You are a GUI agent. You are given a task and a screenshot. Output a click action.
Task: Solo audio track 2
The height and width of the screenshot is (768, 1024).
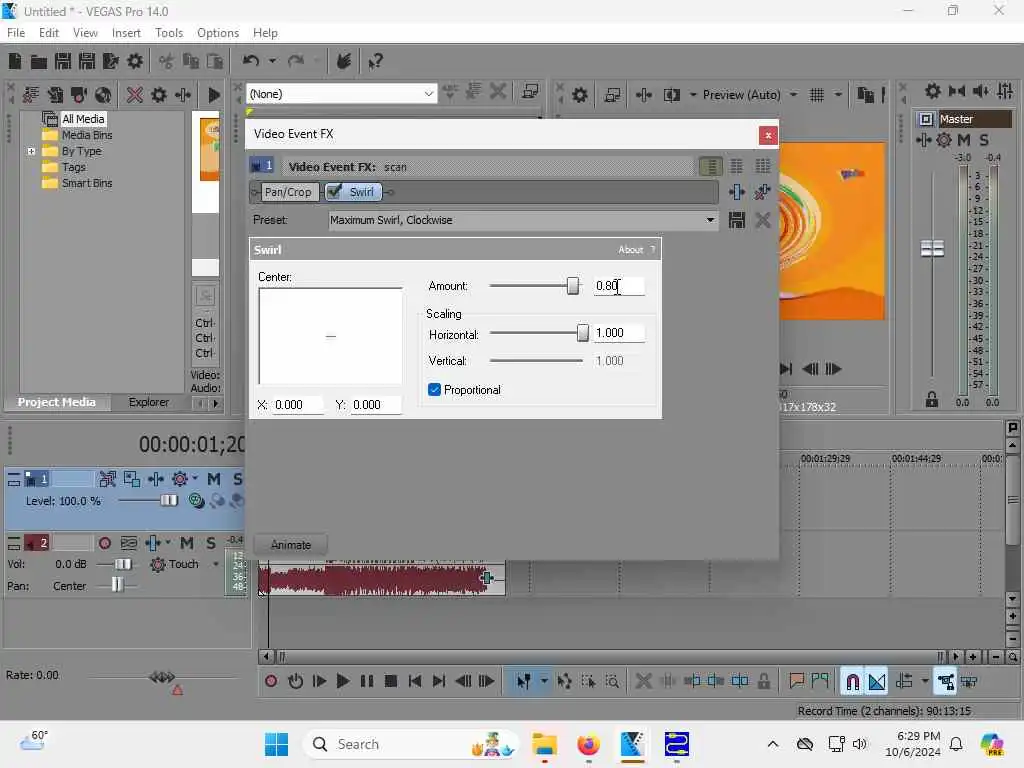pyautogui.click(x=211, y=543)
